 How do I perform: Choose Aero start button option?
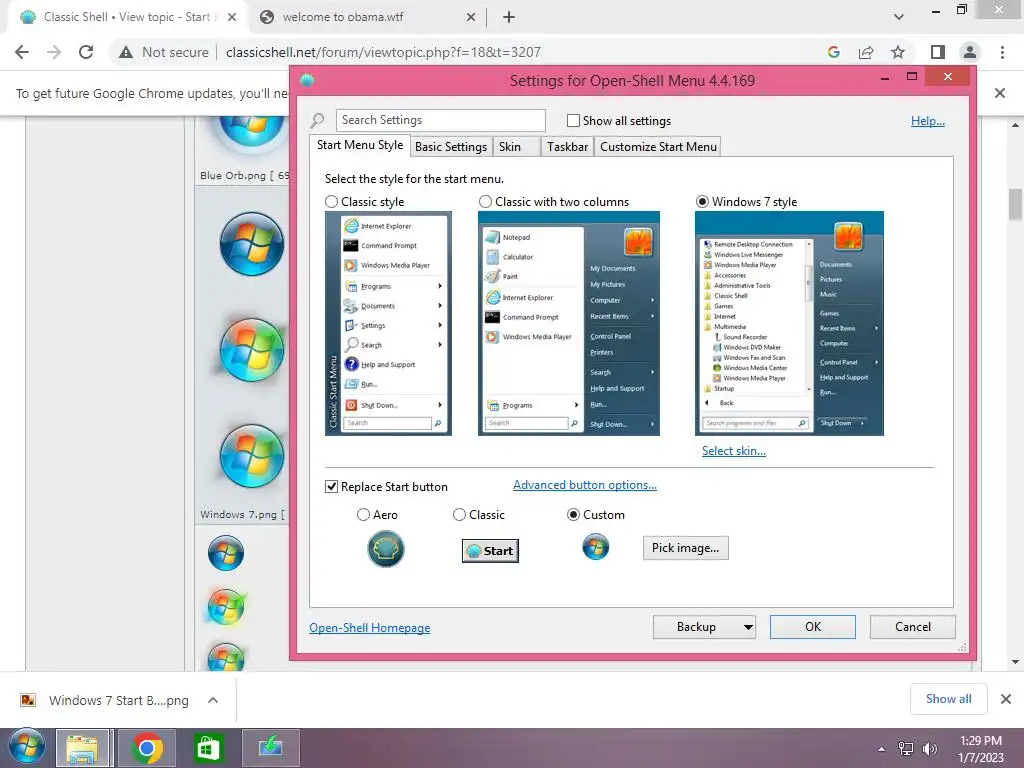tap(363, 515)
